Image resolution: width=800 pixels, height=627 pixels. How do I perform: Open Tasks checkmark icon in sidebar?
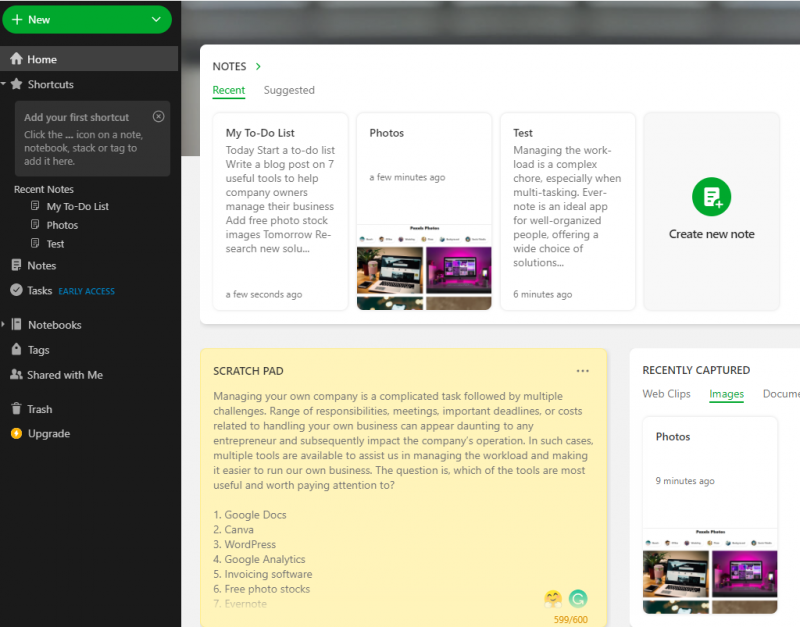[x=16, y=290]
